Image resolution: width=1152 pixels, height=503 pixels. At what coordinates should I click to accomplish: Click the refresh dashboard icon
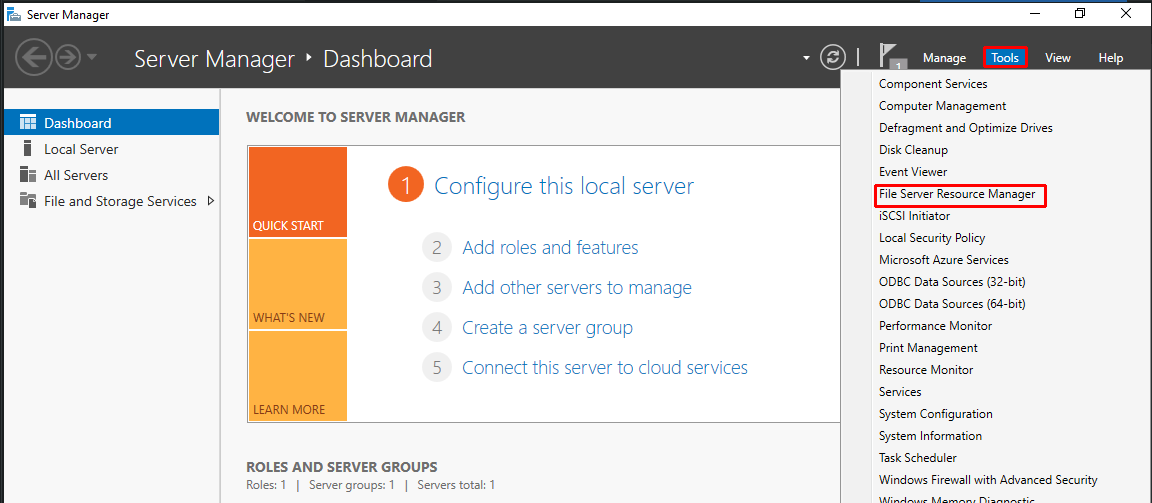[x=833, y=58]
